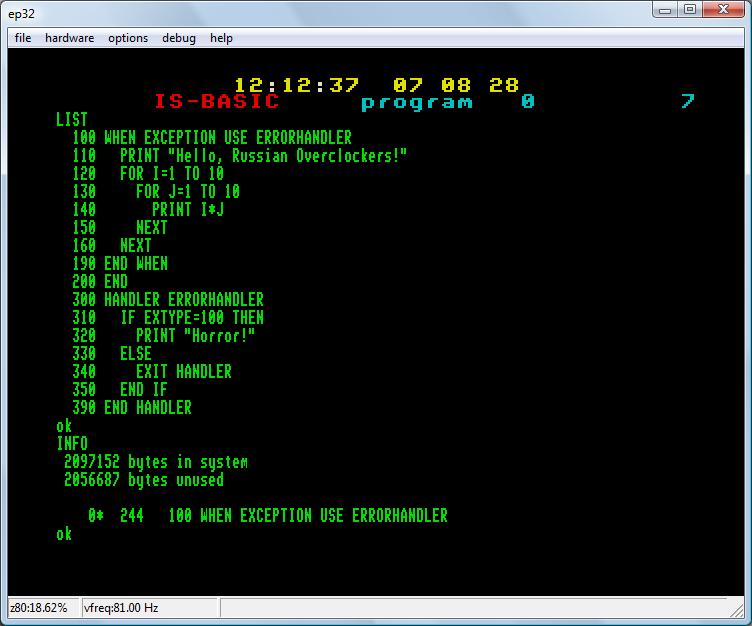The image size is (752, 626).
Task: Click the 07 08 28 date display
Action: 456,85
